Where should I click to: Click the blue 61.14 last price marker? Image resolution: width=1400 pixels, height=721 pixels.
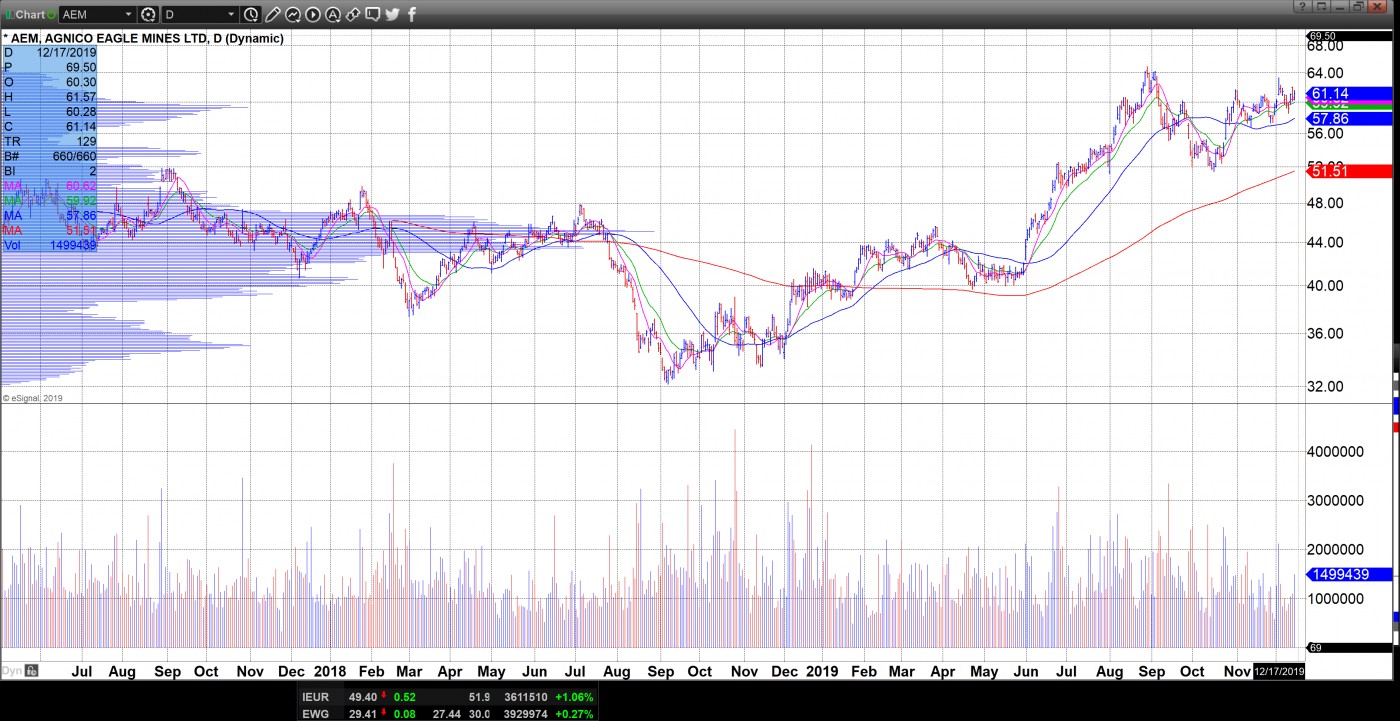(1349, 93)
